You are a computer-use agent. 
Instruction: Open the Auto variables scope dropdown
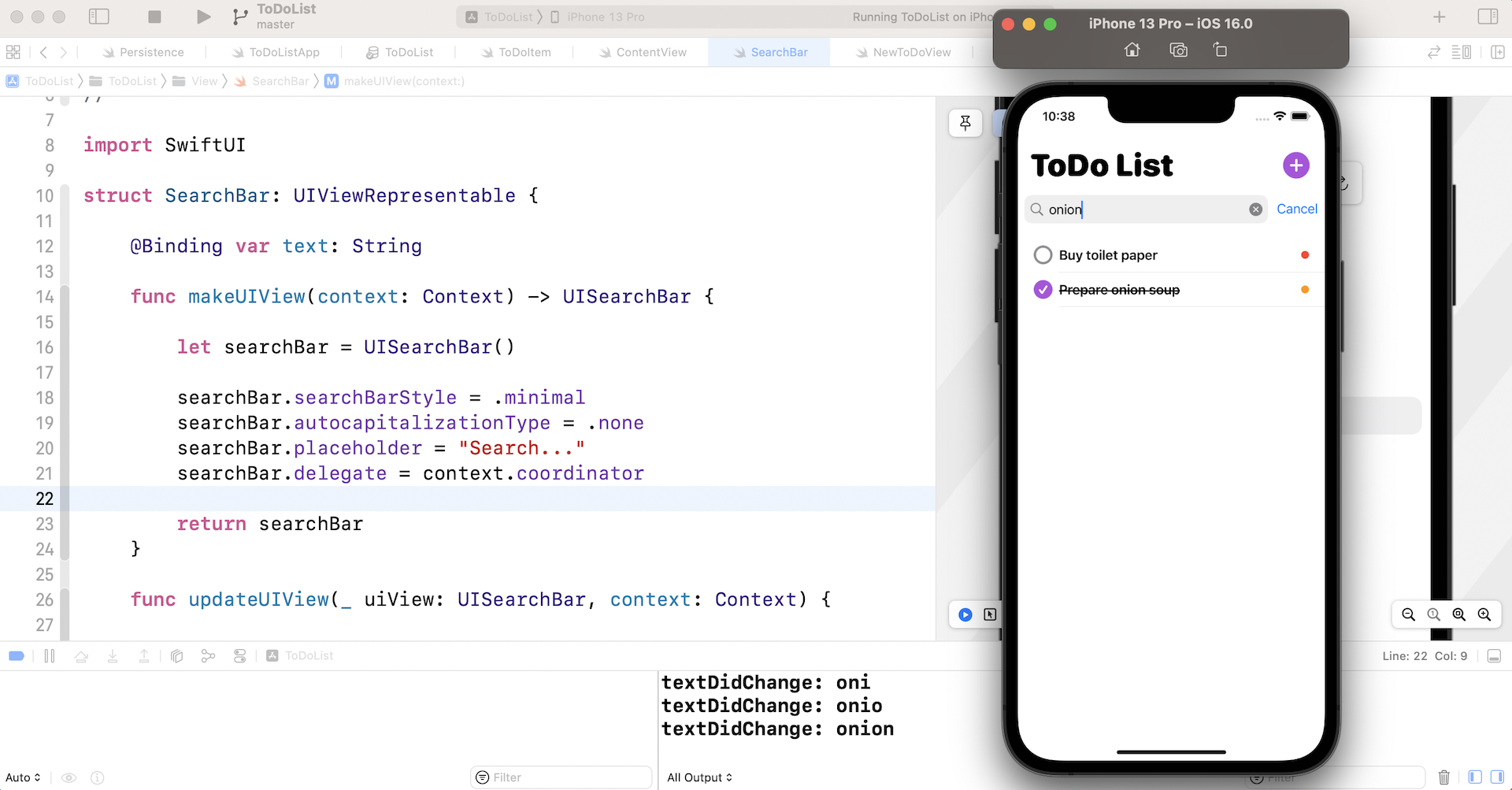(23, 777)
